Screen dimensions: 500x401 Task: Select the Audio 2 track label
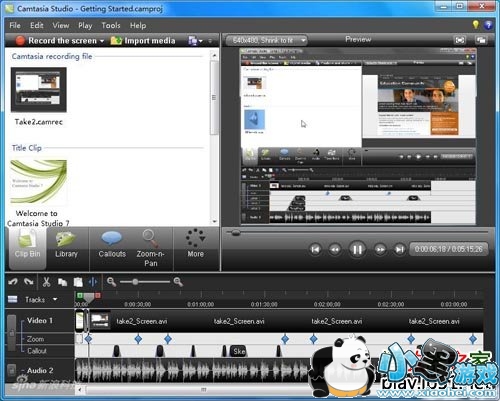coord(40,370)
